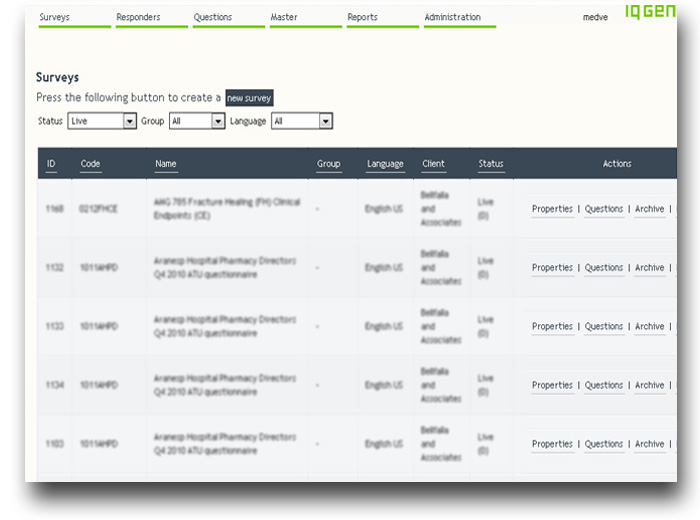Click the medve username
This screenshot has width=700, height=520.
pos(595,18)
